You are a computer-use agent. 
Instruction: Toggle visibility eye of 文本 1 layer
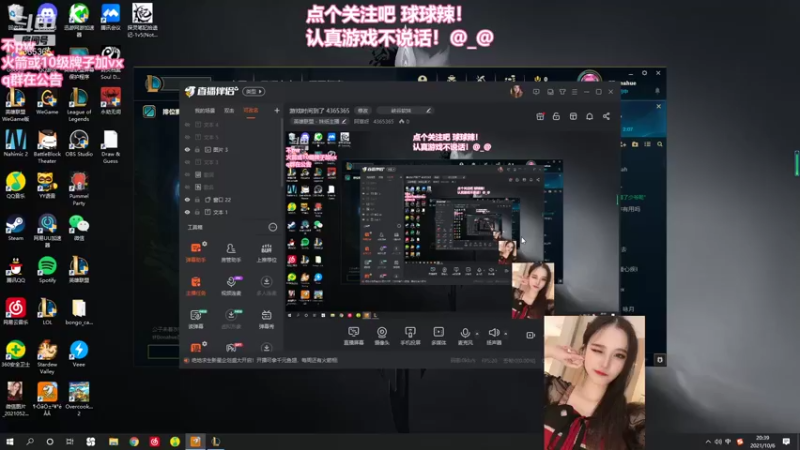point(187,212)
